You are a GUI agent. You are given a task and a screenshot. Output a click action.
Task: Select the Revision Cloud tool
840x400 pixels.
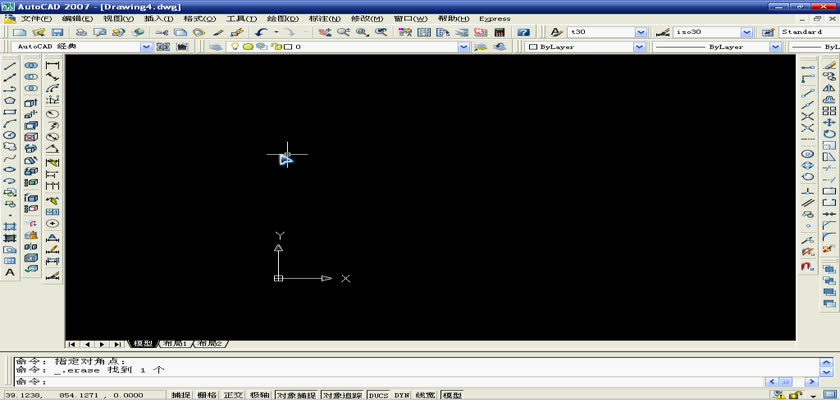pos(10,147)
